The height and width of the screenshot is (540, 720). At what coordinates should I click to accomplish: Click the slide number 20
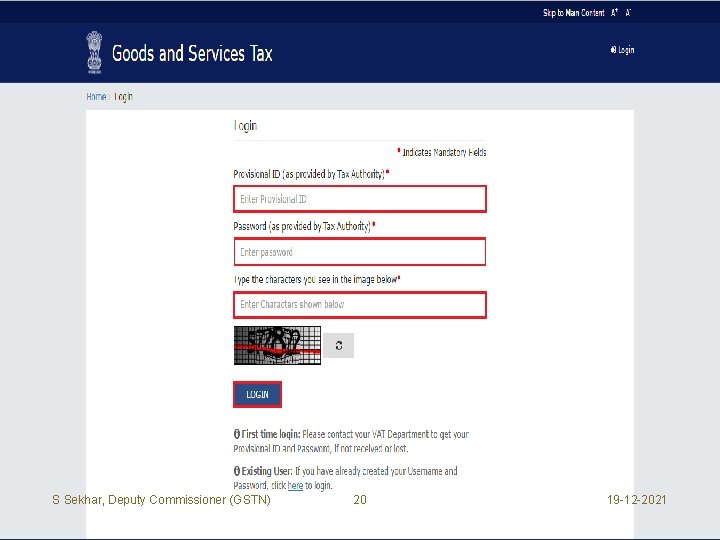click(360, 500)
